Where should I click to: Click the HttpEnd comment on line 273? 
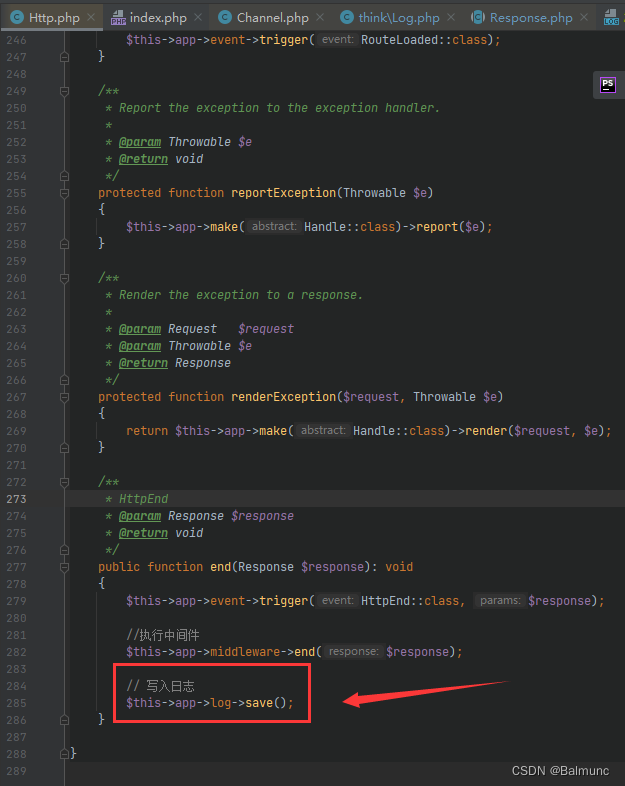143,499
